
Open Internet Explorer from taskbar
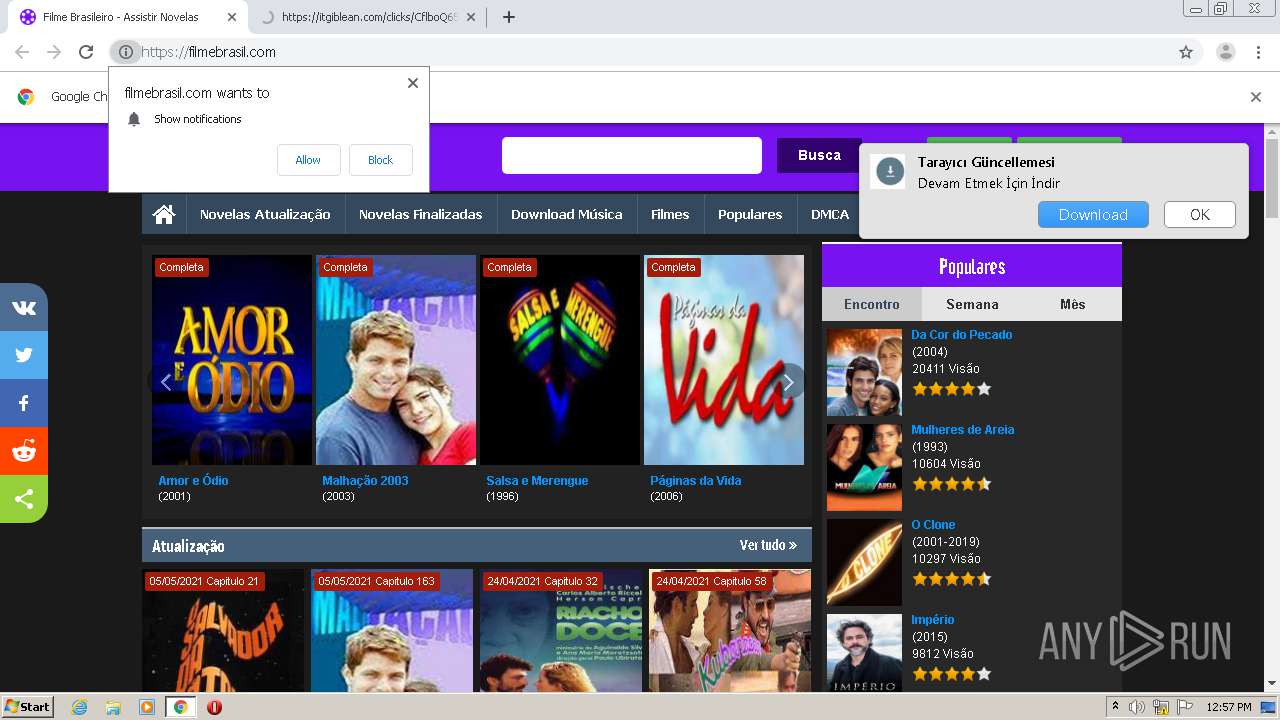point(79,707)
